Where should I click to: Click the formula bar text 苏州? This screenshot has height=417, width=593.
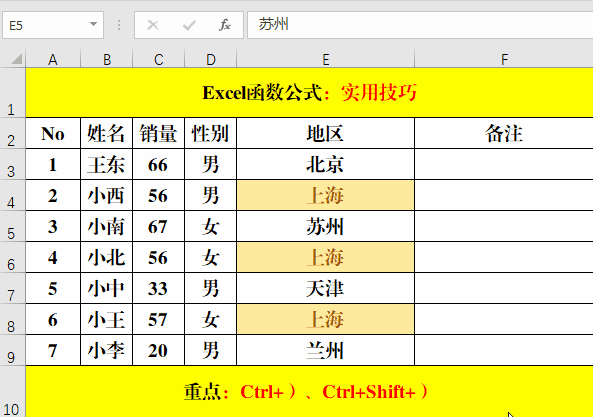tap(273, 25)
